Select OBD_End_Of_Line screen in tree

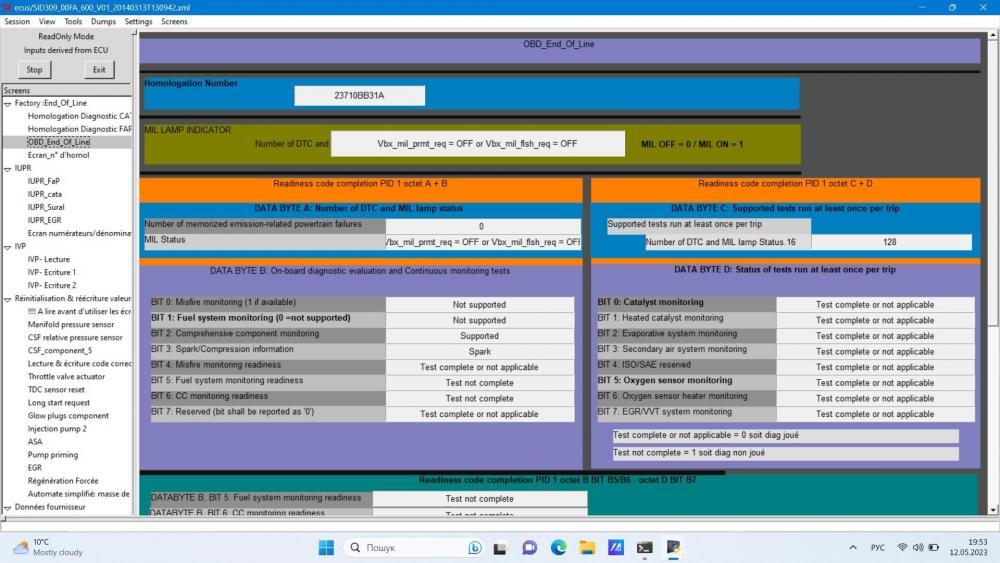click(x=59, y=142)
